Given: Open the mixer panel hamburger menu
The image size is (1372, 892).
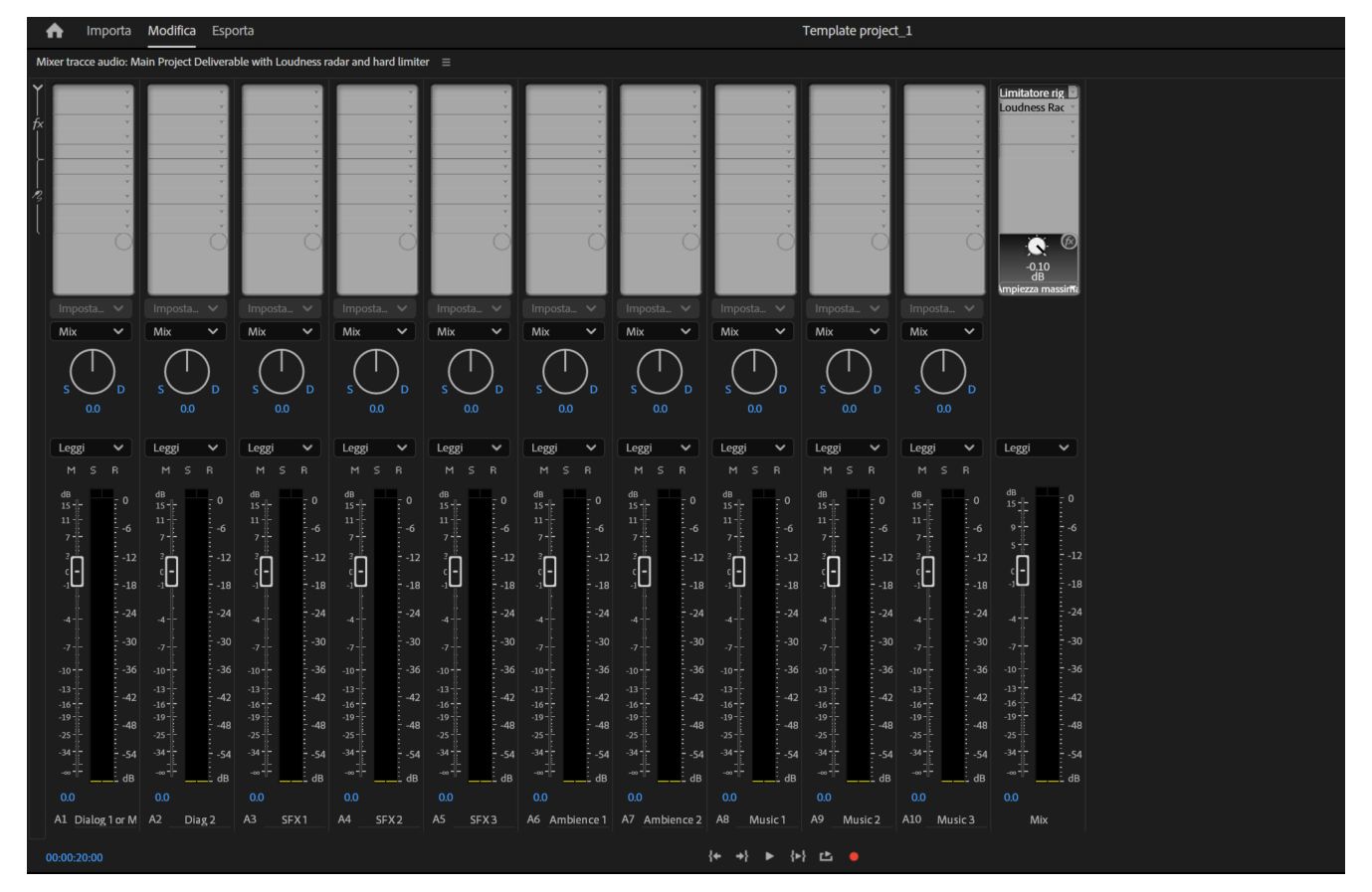Looking at the screenshot, I should click(446, 62).
